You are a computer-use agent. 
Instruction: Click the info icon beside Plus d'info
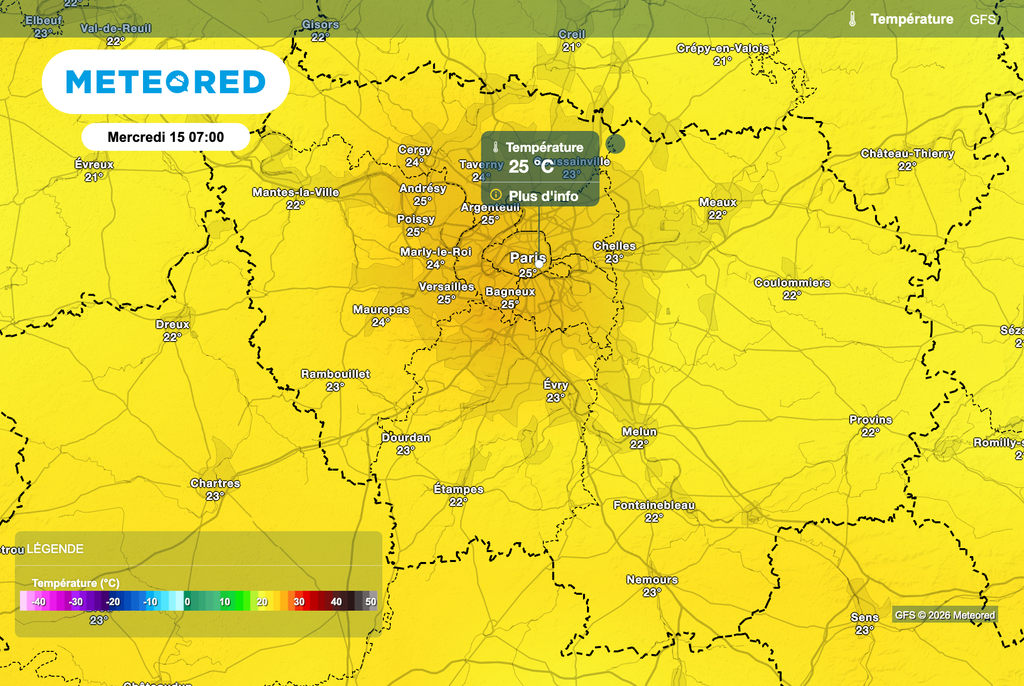click(496, 195)
